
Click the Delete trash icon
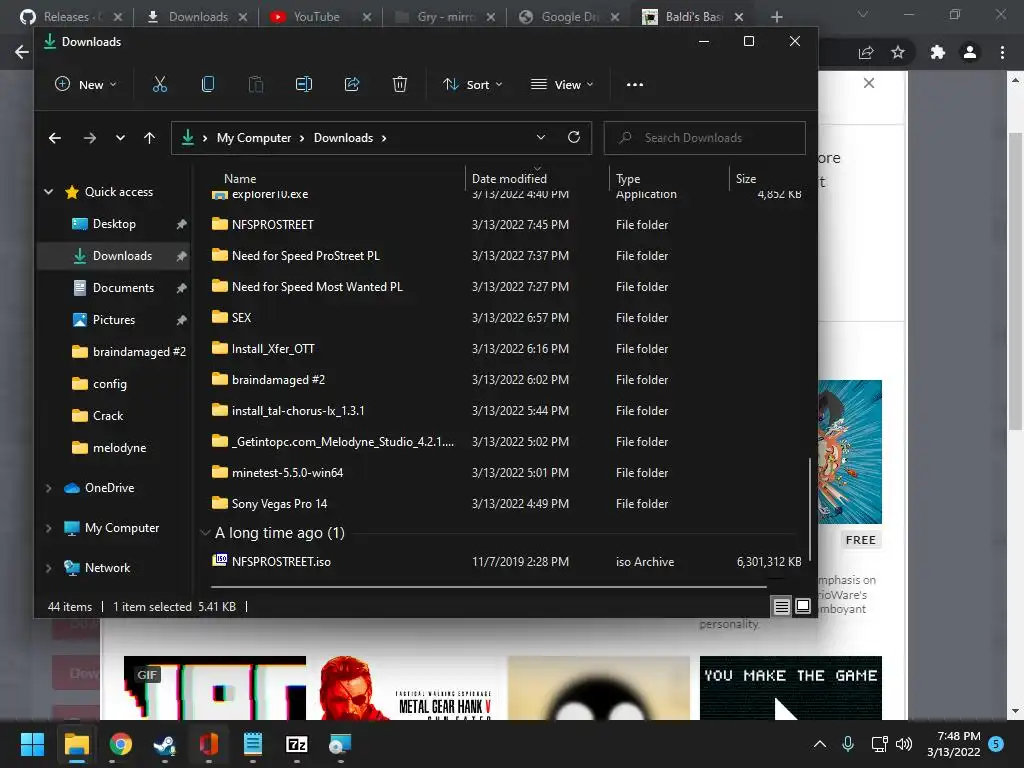pos(400,84)
